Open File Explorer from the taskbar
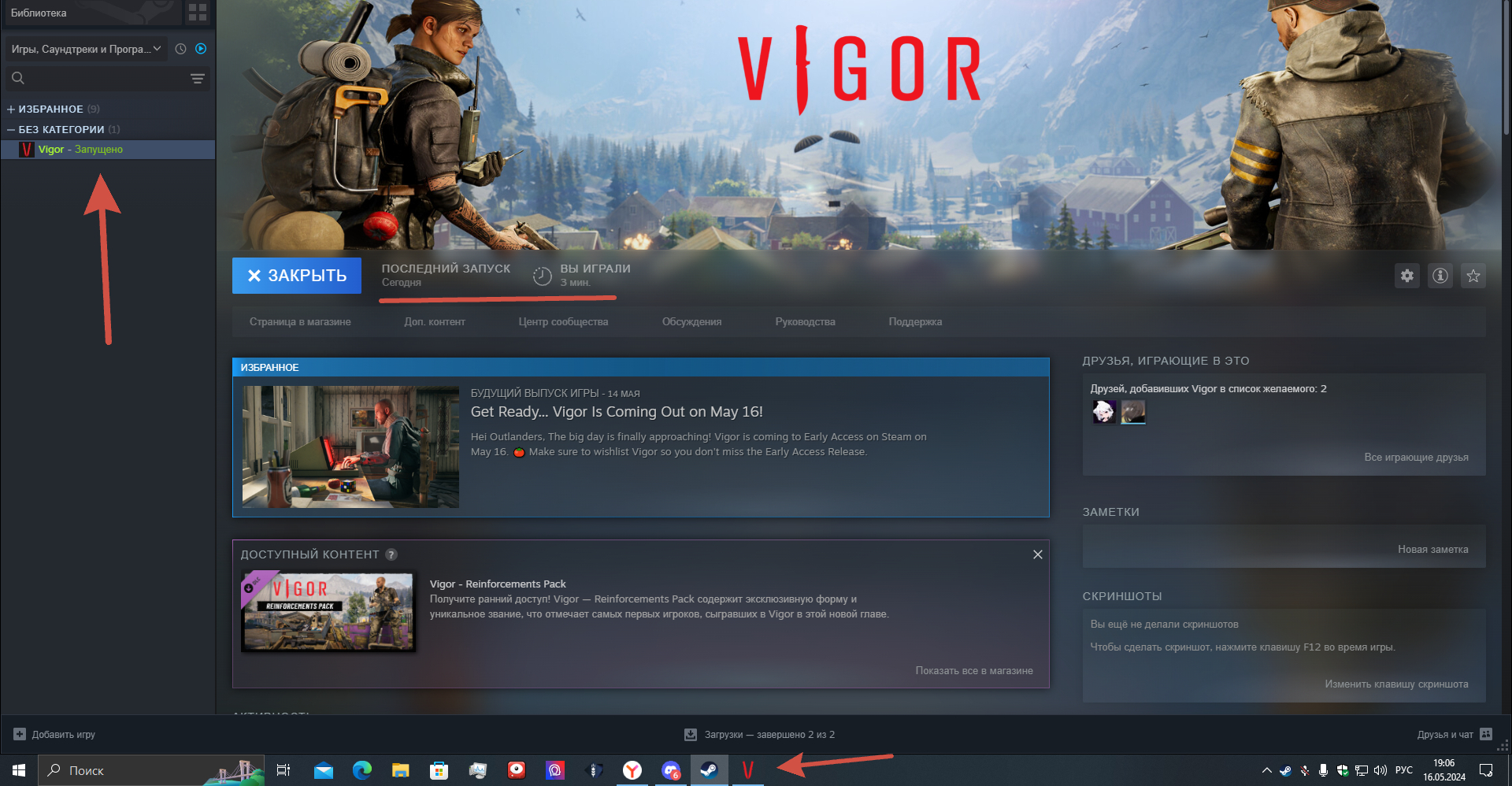The image size is (1512, 786). [401, 770]
